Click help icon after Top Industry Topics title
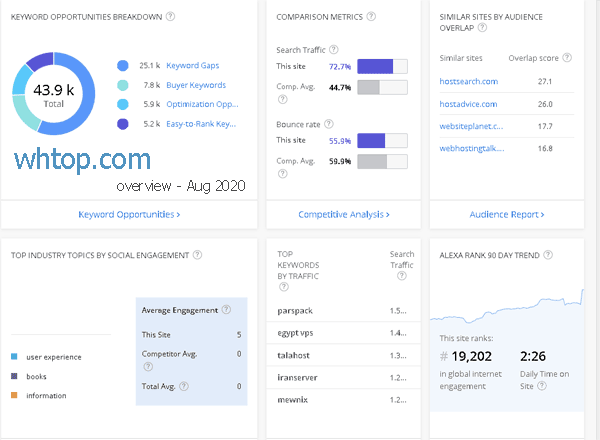The image size is (600, 440). [197, 255]
